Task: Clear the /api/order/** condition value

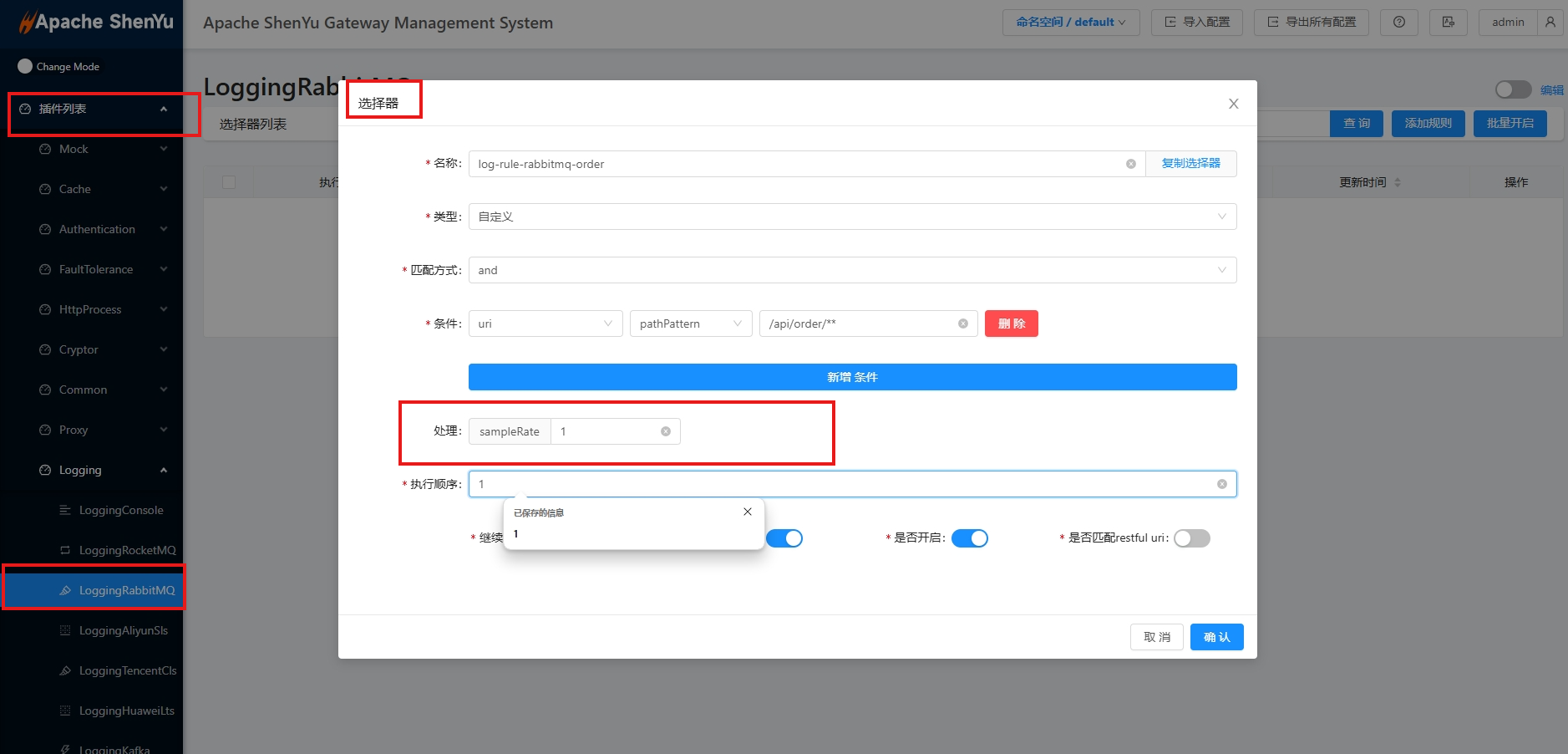Action: point(962,324)
